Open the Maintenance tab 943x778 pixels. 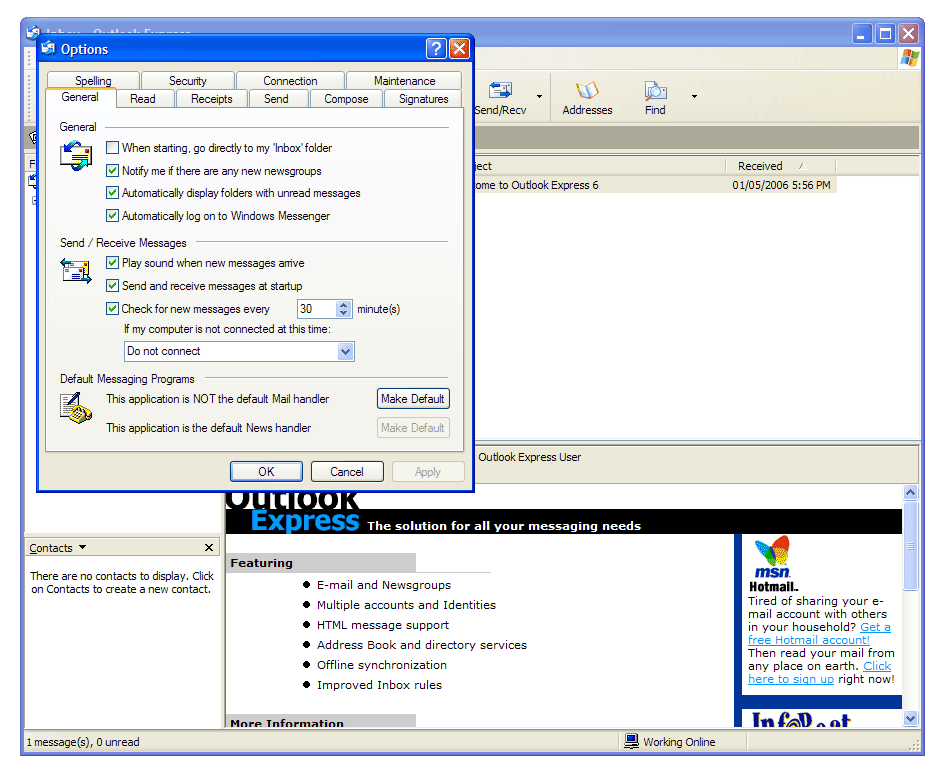click(x=404, y=81)
